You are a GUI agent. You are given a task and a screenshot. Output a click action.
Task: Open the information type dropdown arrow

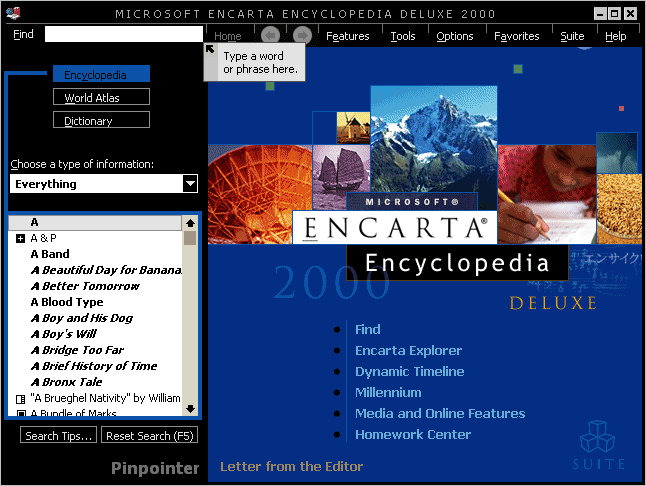(x=190, y=184)
